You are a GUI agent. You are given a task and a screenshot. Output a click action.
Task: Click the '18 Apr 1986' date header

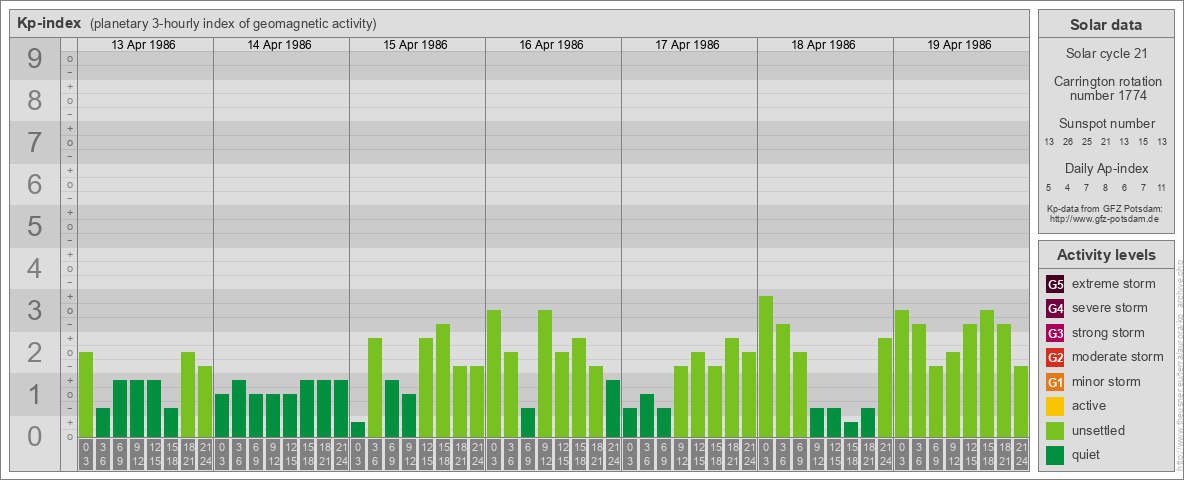pyautogui.click(x=823, y=45)
